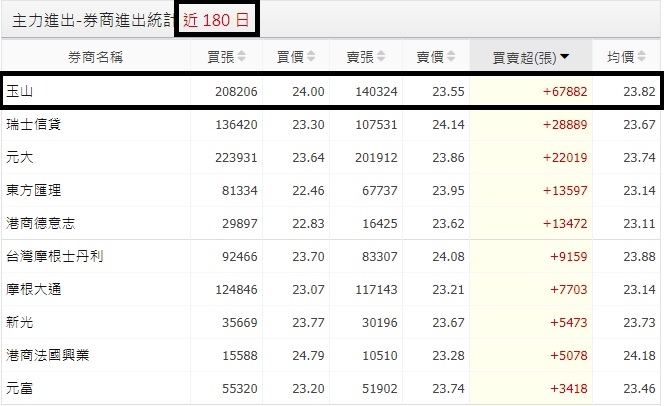Toggle 買賣超(張) descending sort arrow
664x406 pixels.
[564, 56]
